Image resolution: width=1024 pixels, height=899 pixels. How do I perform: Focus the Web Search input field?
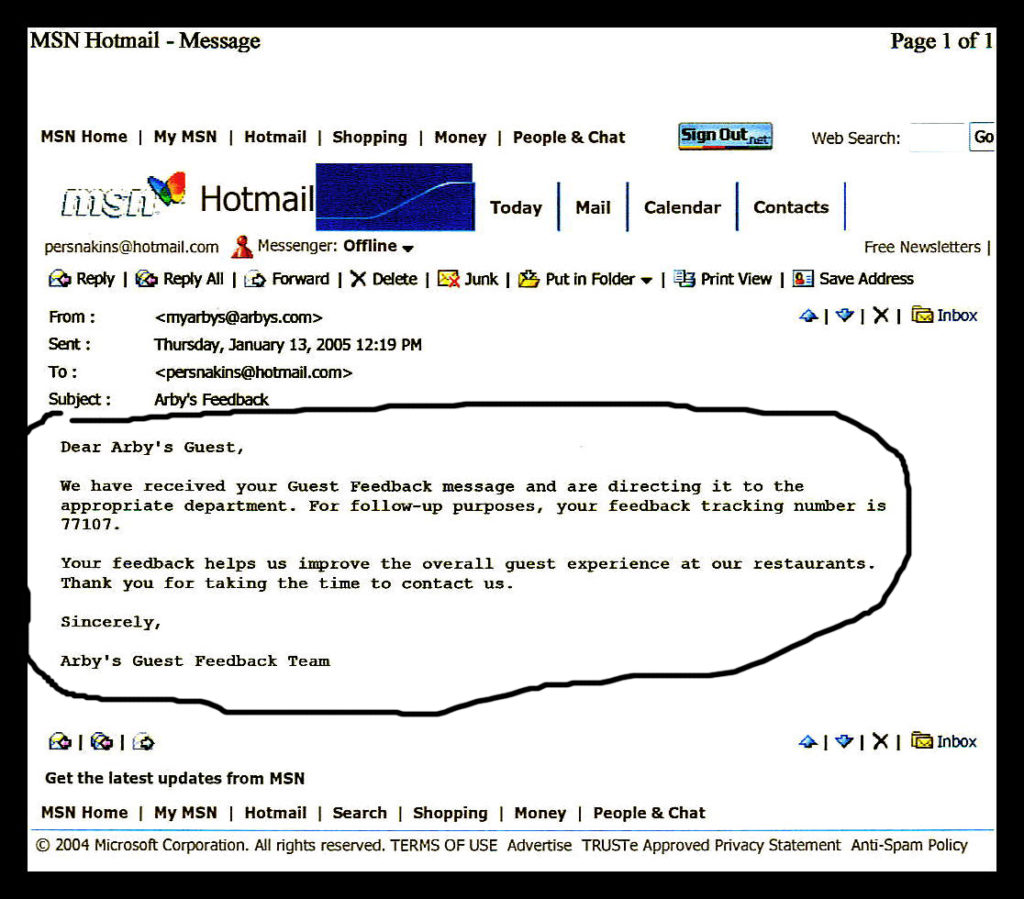coord(935,137)
